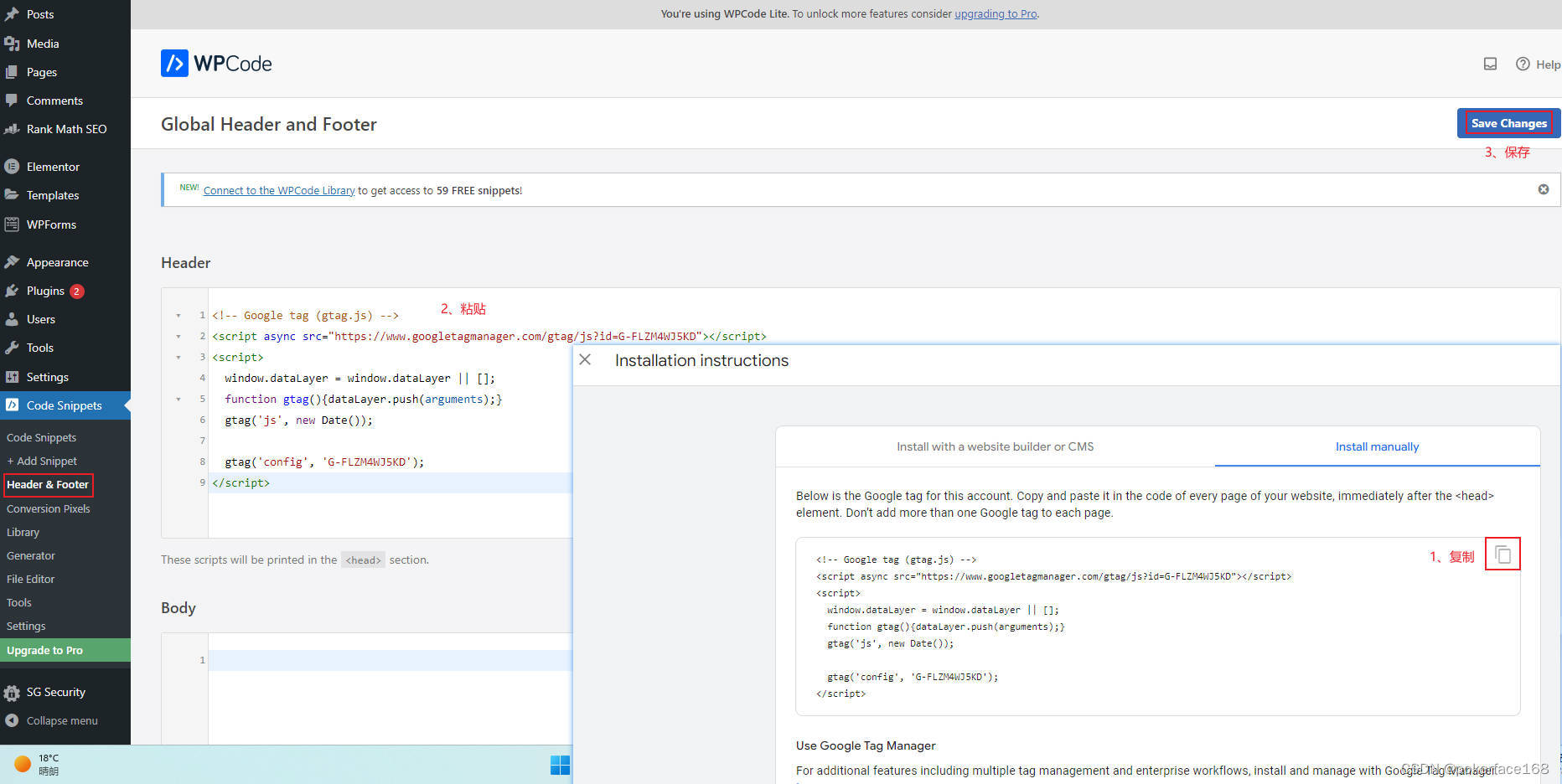1562x784 pixels.
Task: Copy the Google tag code snippet
Action: click(x=1503, y=554)
